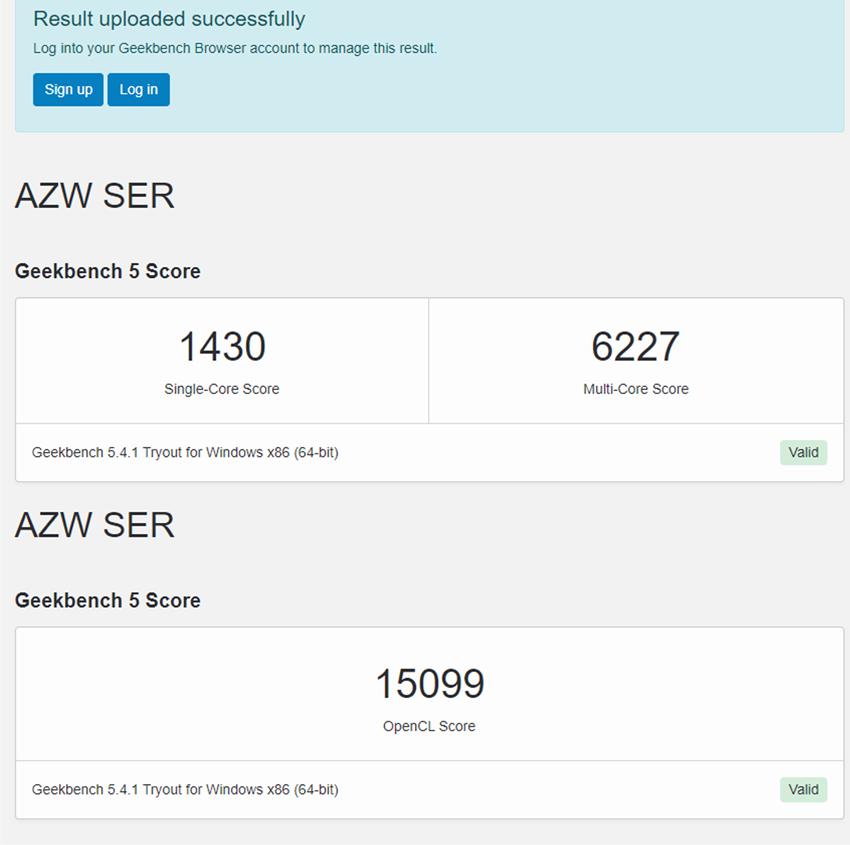Click the Geekbench 5 Score heading above the CPU scores
The height and width of the screenshot is (845, 850).
point(108,271)
